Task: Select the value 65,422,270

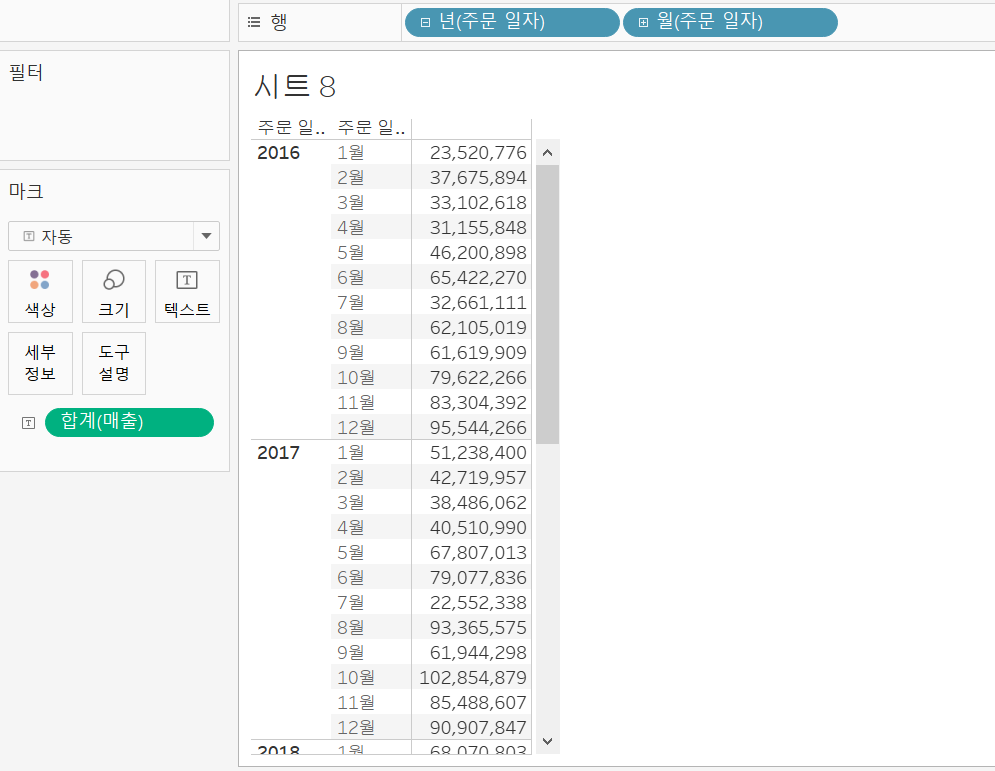Action: pos(478,278)
